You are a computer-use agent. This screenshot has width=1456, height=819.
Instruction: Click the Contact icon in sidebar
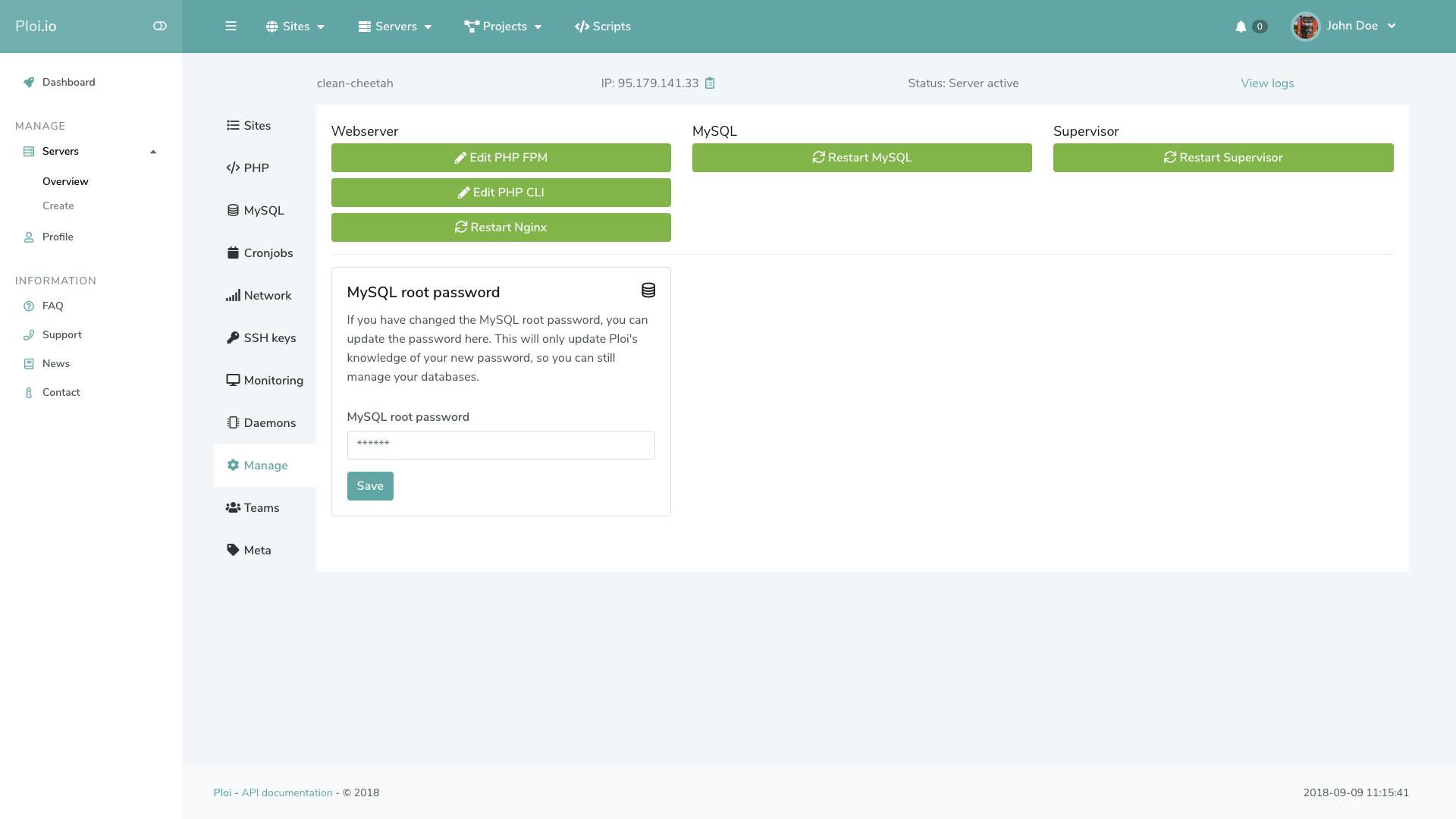(29, 393)
